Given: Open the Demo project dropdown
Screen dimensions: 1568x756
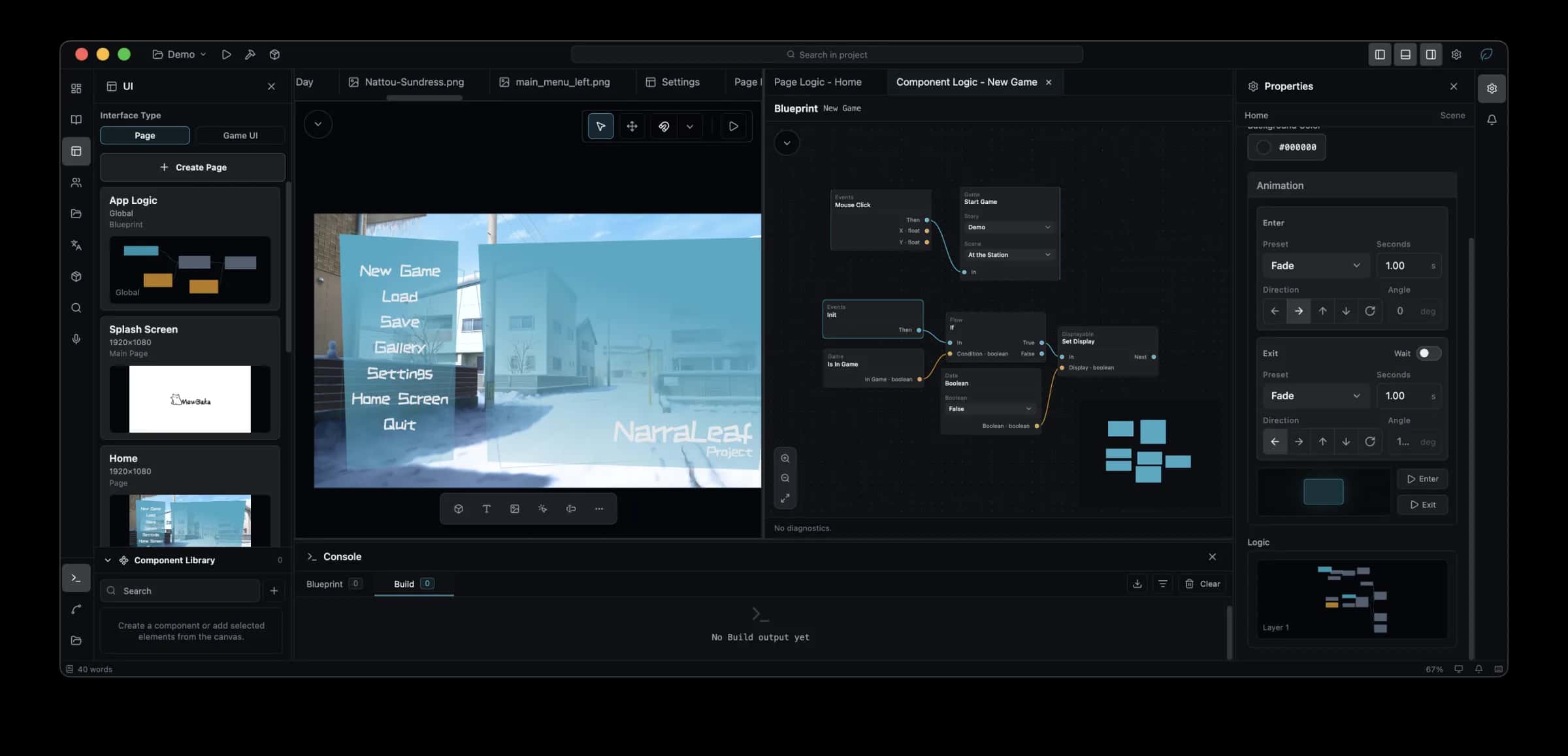Looking at the screenshot, I should coord(180,54).
